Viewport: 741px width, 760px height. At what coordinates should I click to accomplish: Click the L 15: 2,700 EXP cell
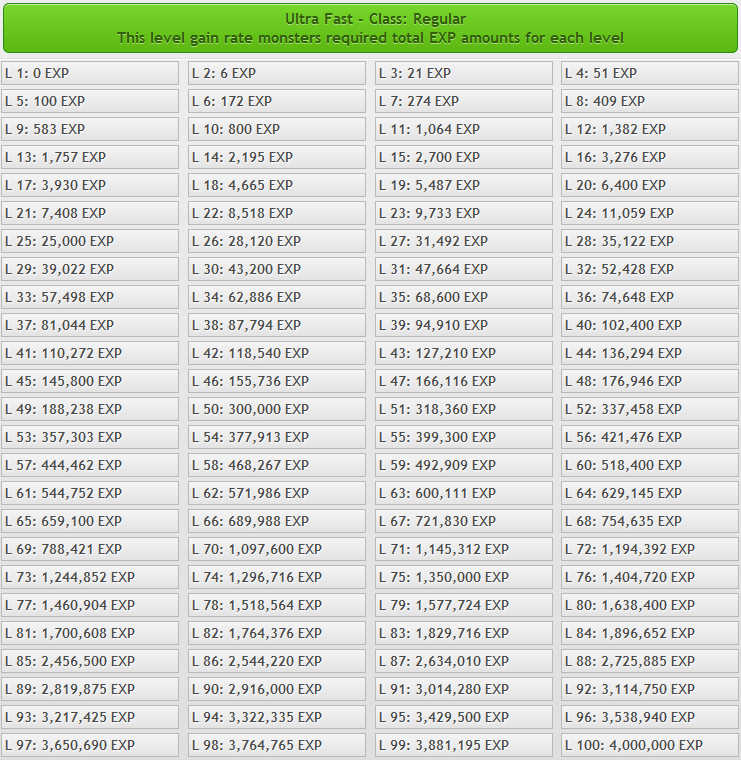click(463, 158)
